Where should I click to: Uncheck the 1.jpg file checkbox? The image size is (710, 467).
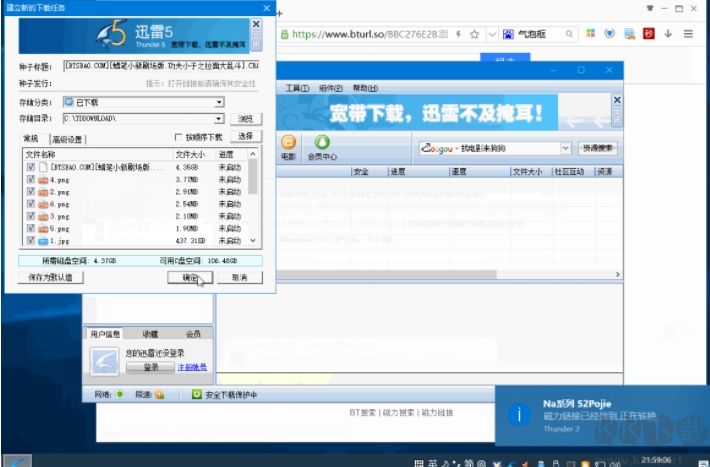[x=31, y=241]
